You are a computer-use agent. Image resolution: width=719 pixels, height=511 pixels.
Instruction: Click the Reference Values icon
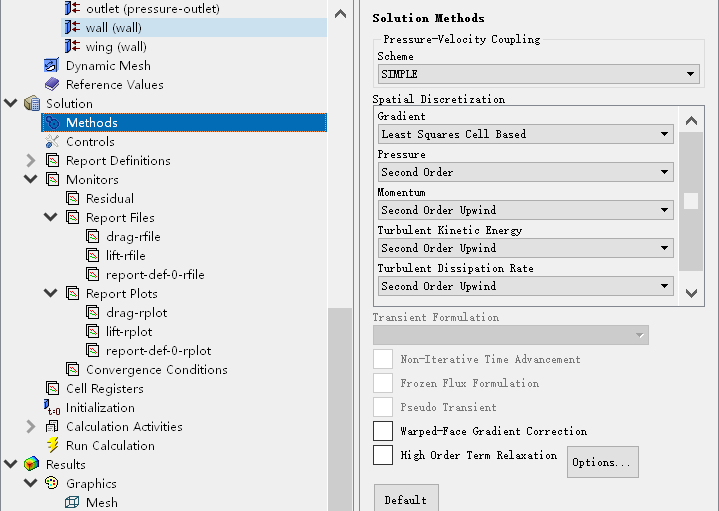pos(53,85)
